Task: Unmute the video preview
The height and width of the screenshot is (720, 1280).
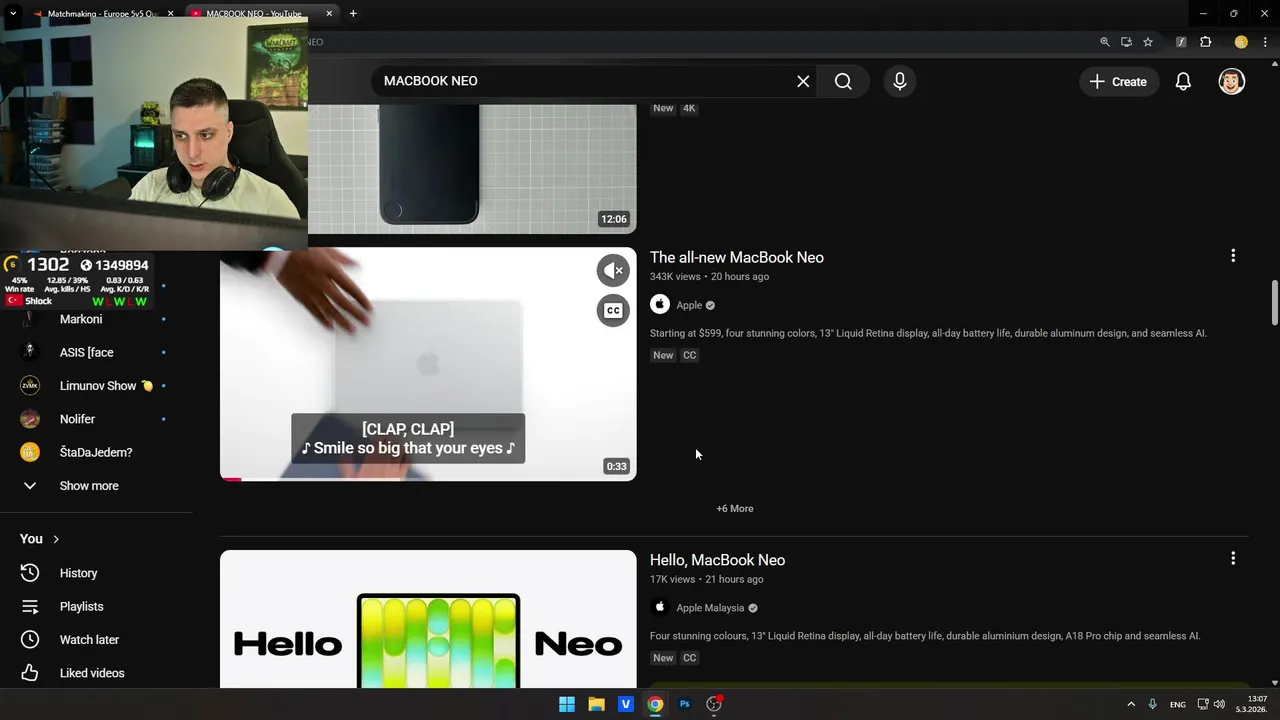Action: (x=613, y=270)
